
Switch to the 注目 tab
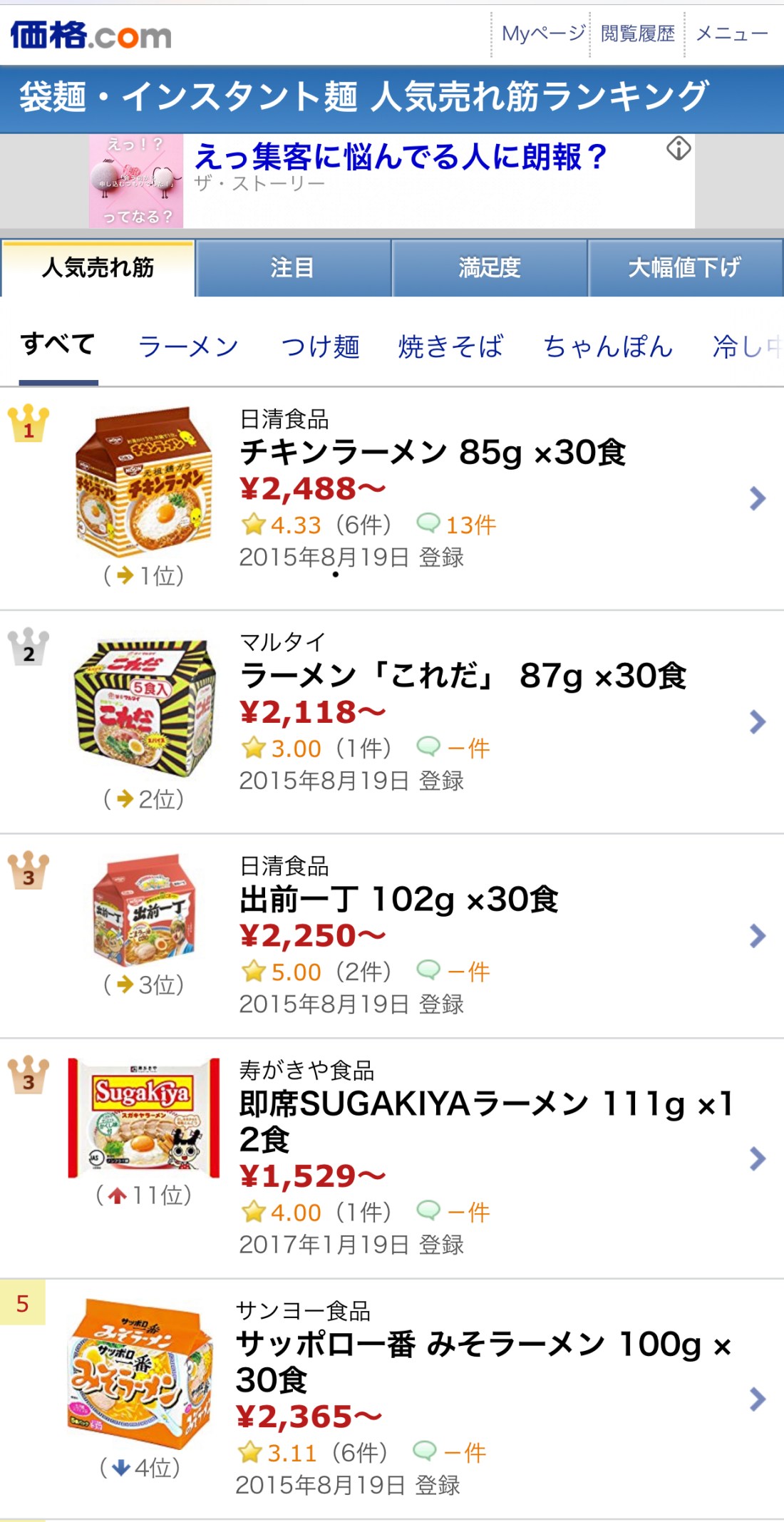[292, 268]
